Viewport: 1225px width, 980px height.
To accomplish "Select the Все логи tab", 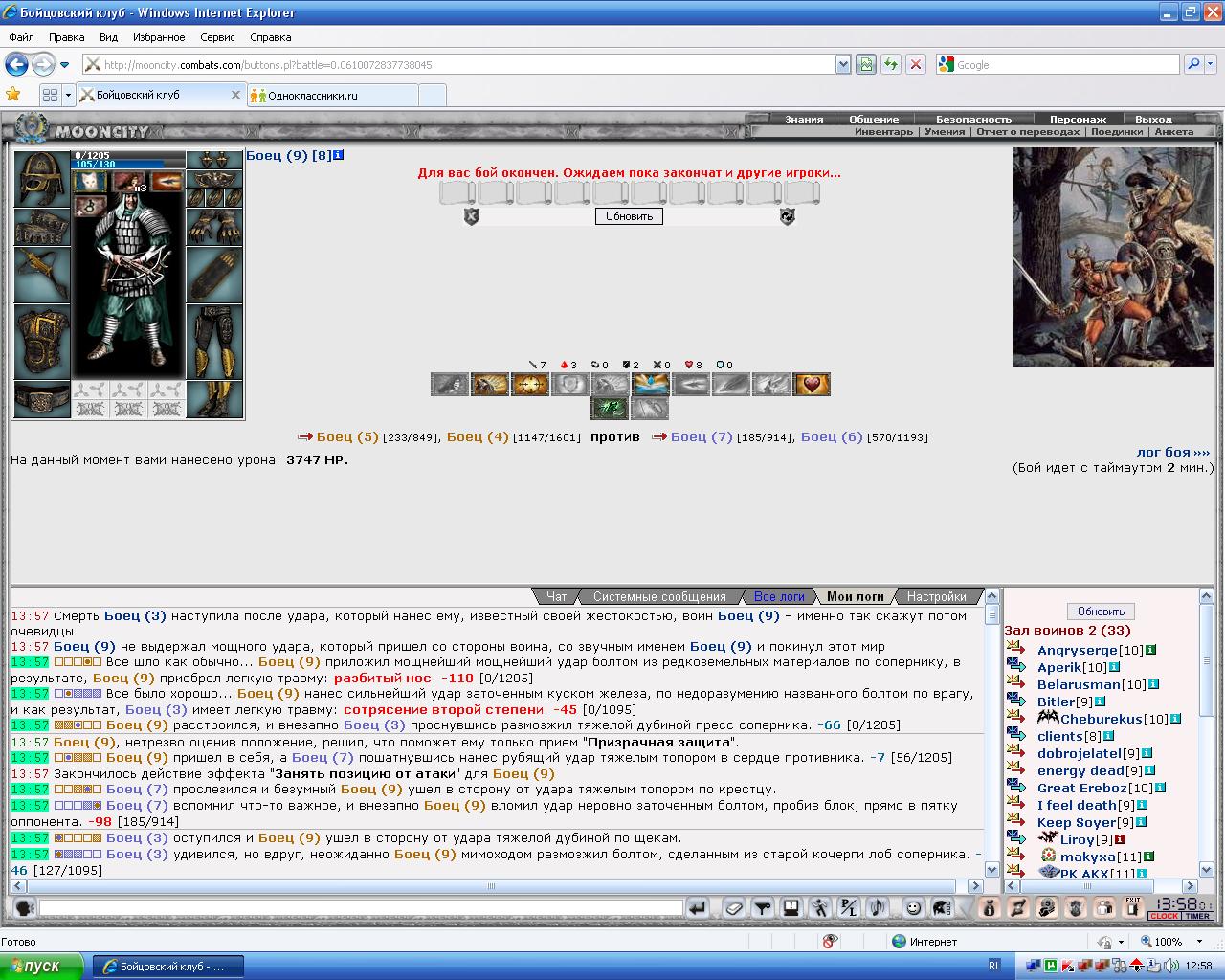I will click(x=779, y=596).
